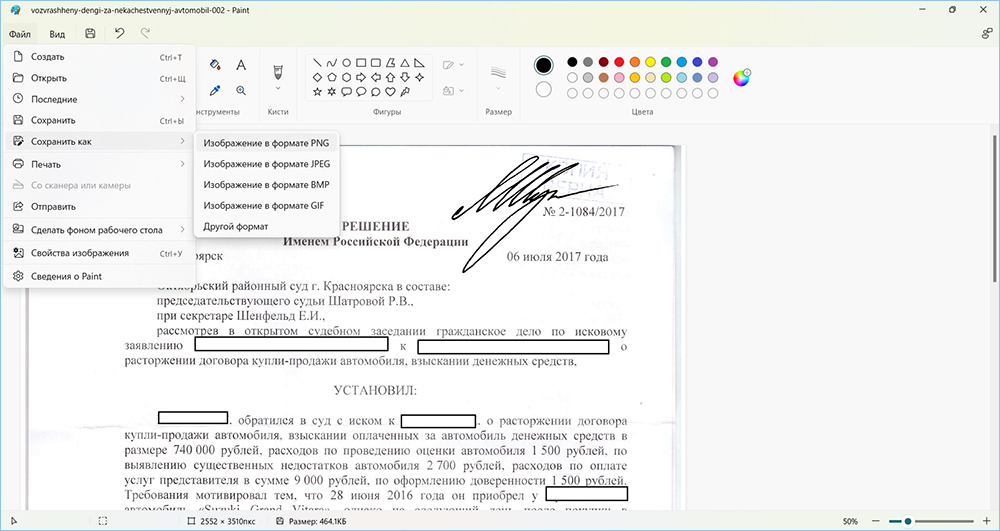Pick the yellow color swatch
The width and height of the screenshot is (1000, 531).
click(651, 62)
